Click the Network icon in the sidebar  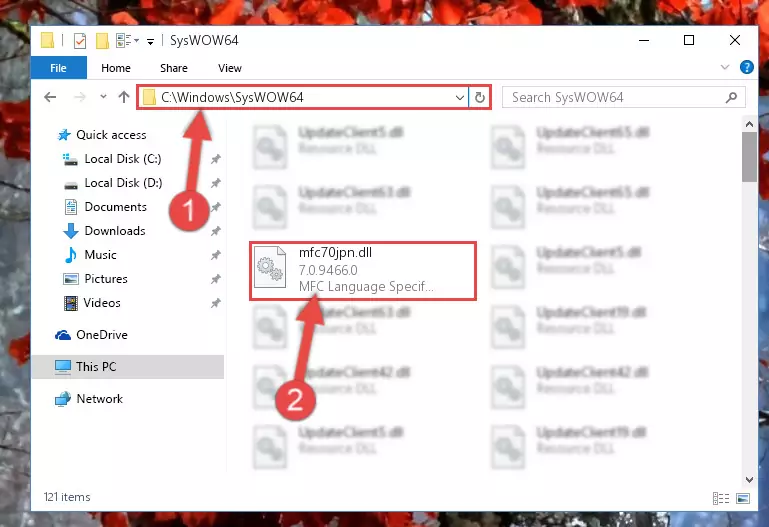coord(63,399)
